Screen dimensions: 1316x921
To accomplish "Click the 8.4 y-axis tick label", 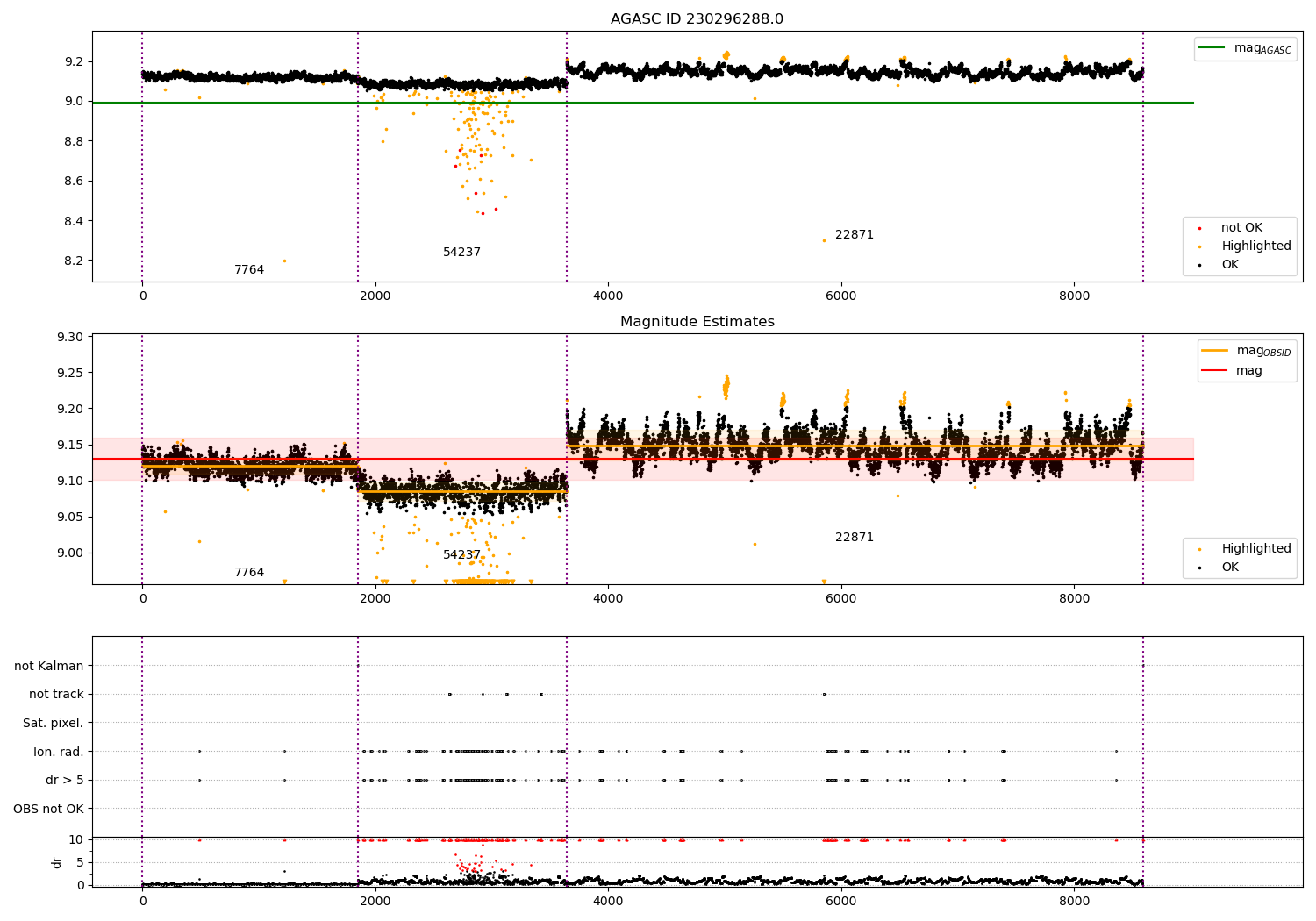I will coord(73,221).
